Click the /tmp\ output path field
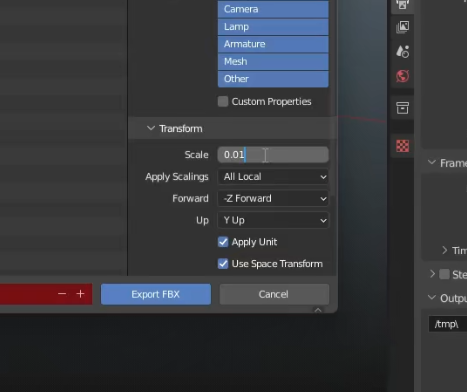Image resolution: width=467 pixels, height=392 pixels. (448, 324)
